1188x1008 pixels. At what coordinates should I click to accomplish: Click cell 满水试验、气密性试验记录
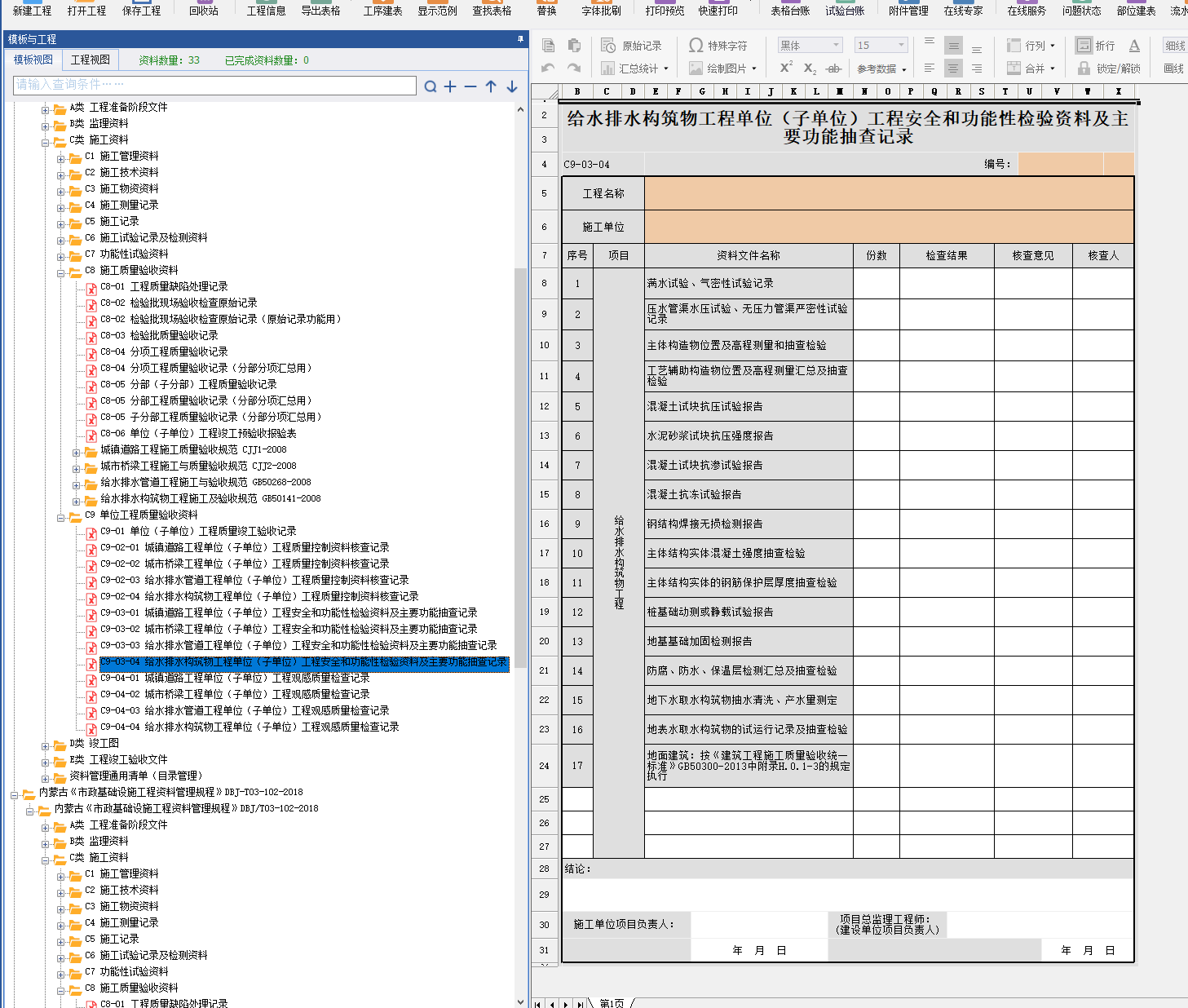749,283
